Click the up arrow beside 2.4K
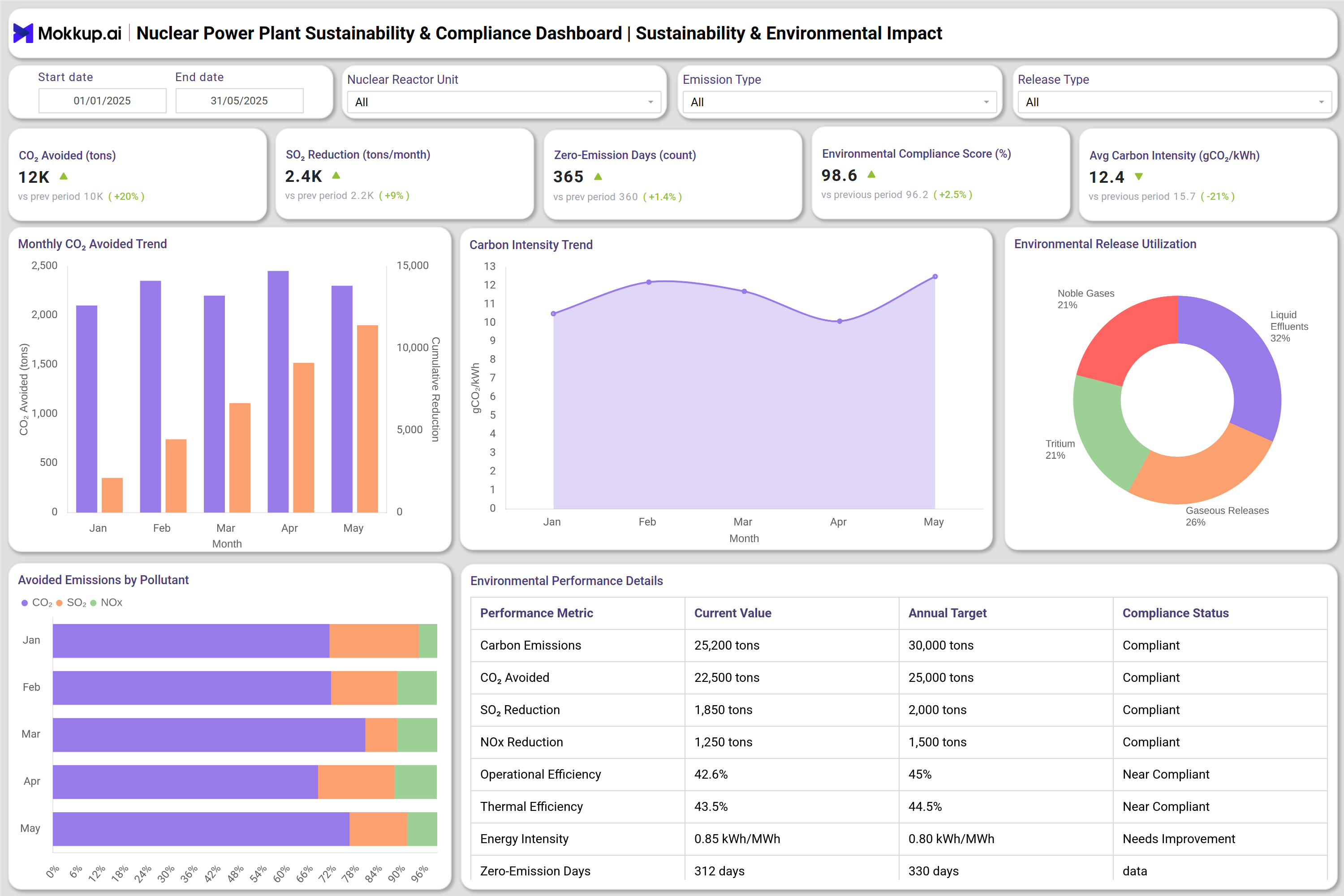1344x896 pixels. click(336, 176)
